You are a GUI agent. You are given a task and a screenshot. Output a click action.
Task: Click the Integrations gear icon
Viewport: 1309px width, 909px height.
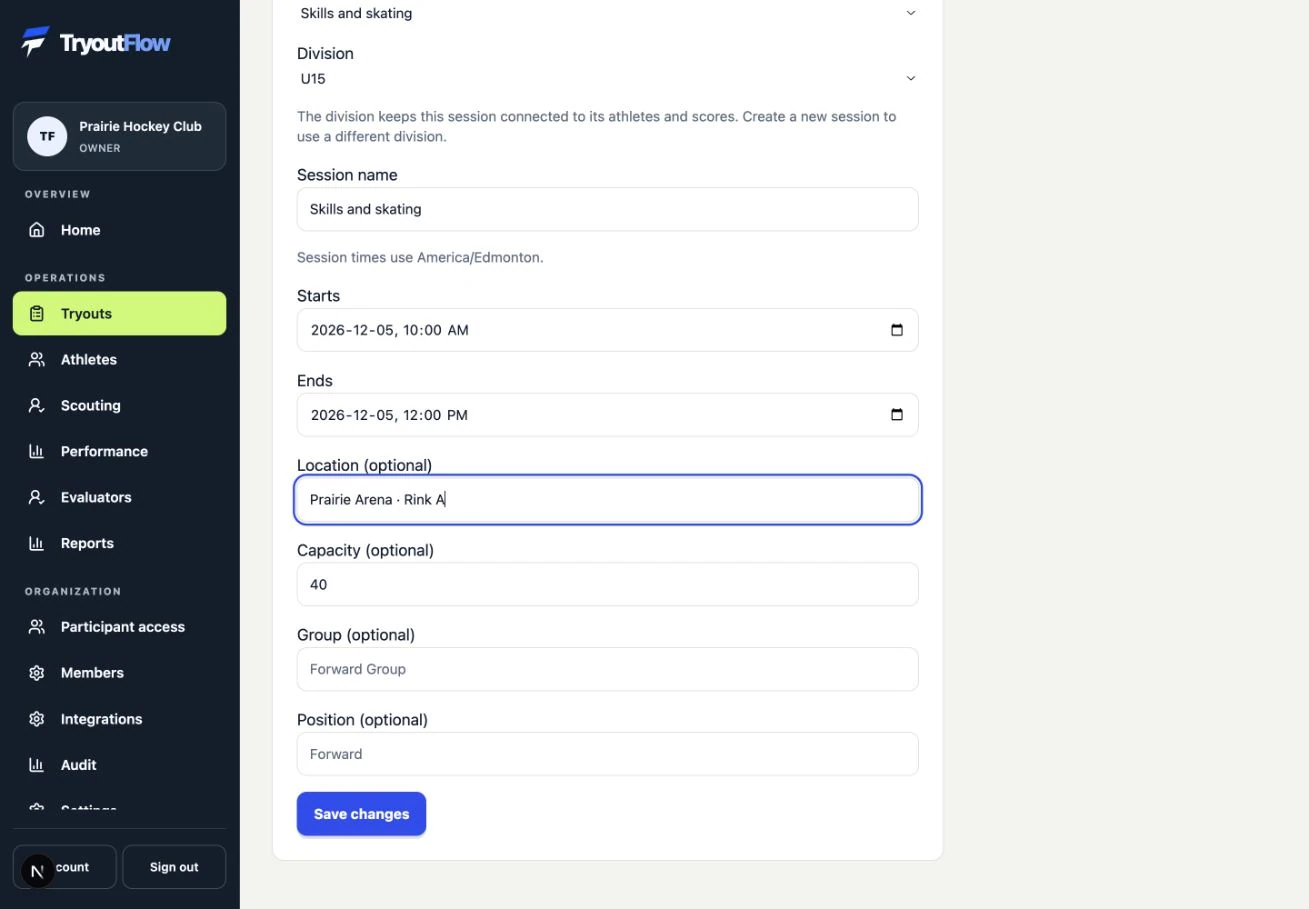[37, 719]
